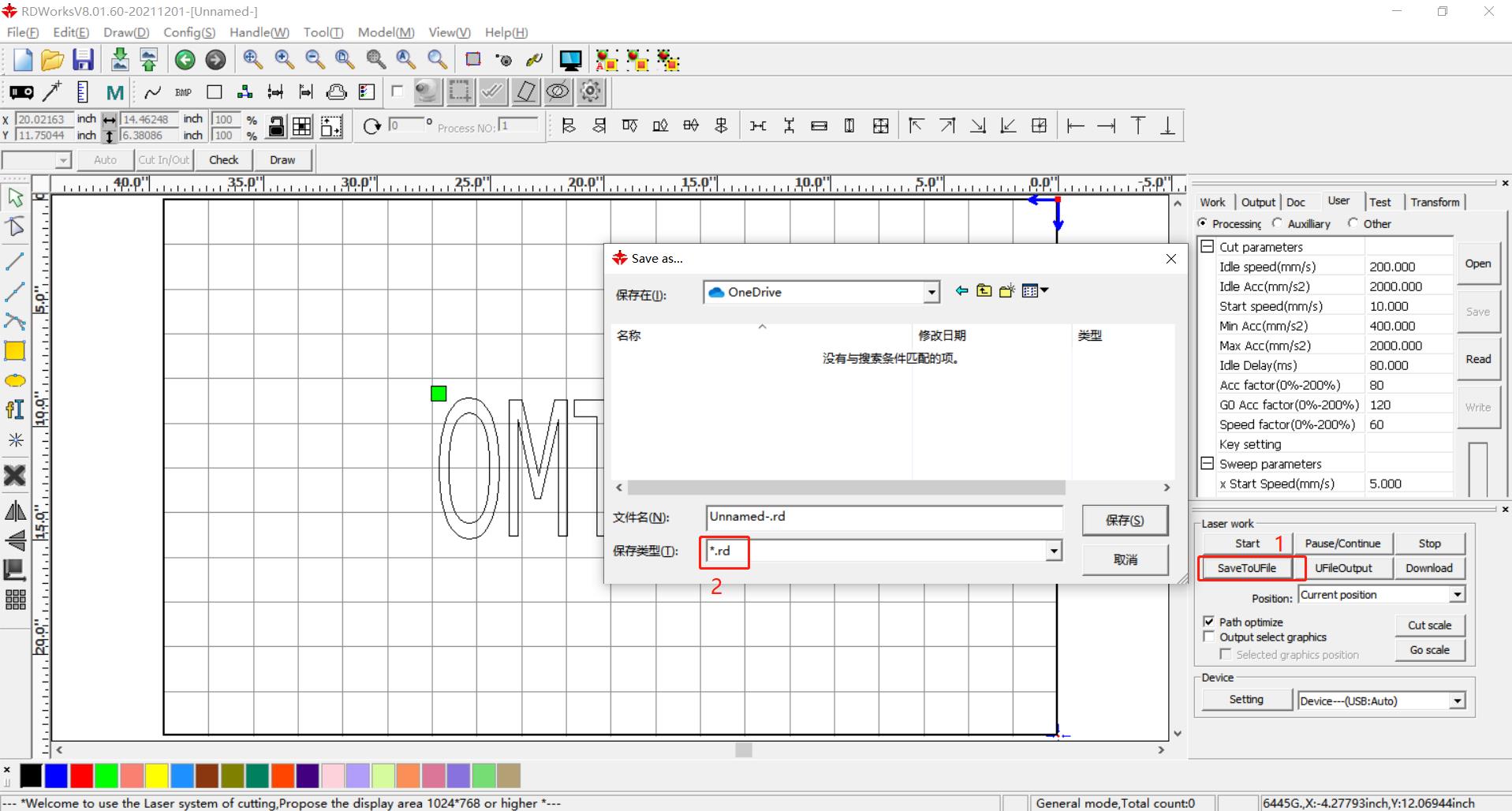Screen dimensions: 1512x811
Task: Click the Export icon in the toolbar
Action: 148,60
